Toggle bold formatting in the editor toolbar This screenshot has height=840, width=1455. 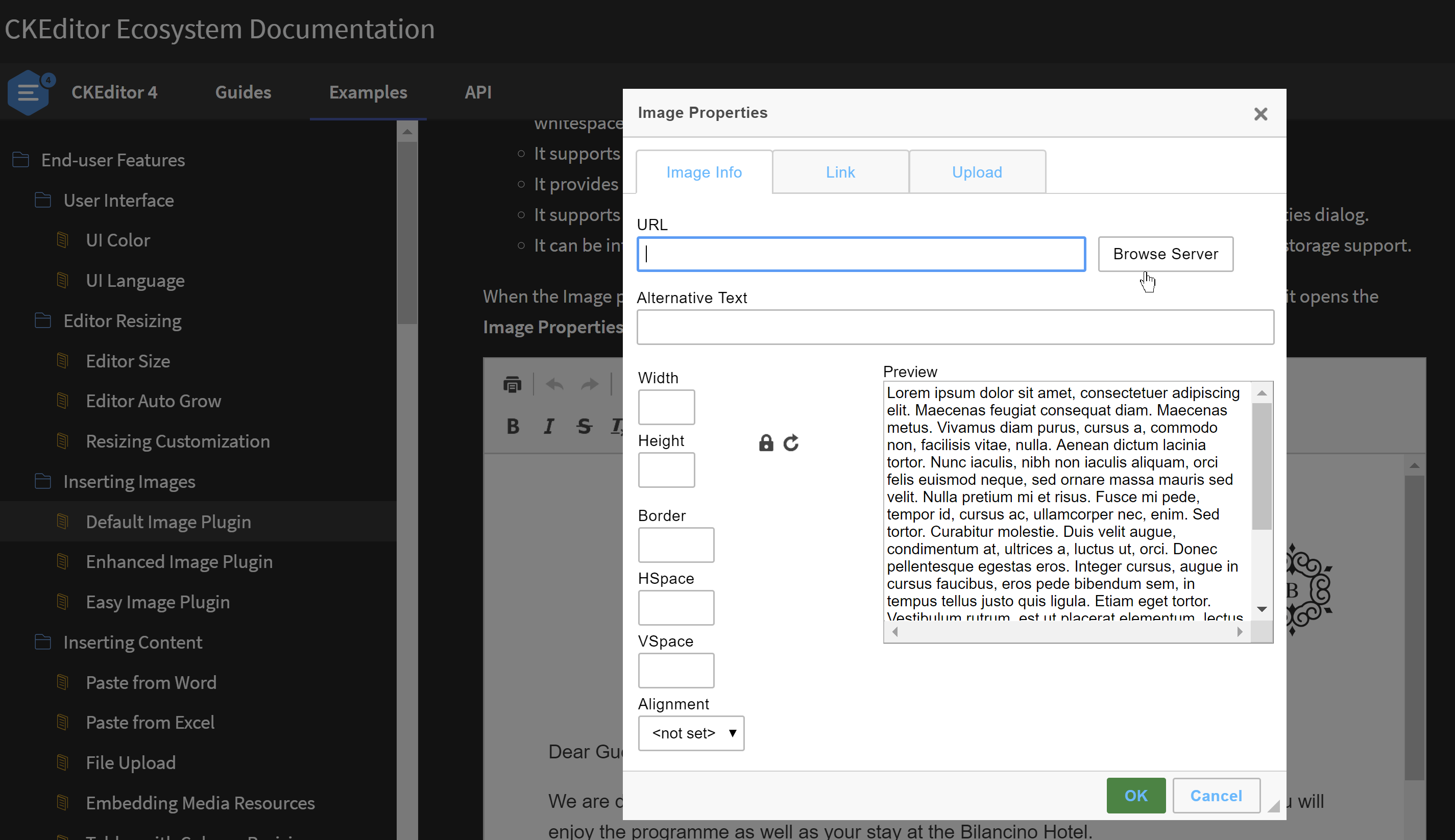click(x=513, y=426)
